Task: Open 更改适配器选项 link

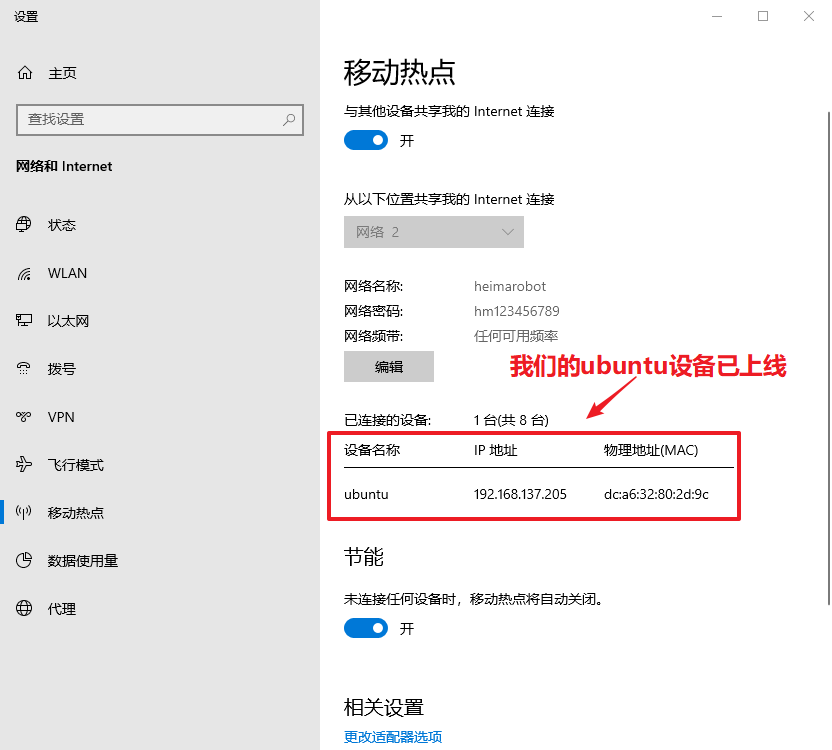Action: pyautogui.click(x=393, y=737)
